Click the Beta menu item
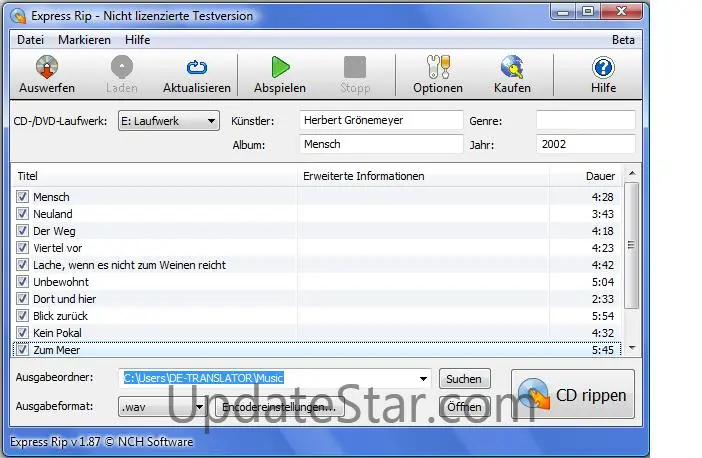 pyautogui.click(x=623, y=40)
